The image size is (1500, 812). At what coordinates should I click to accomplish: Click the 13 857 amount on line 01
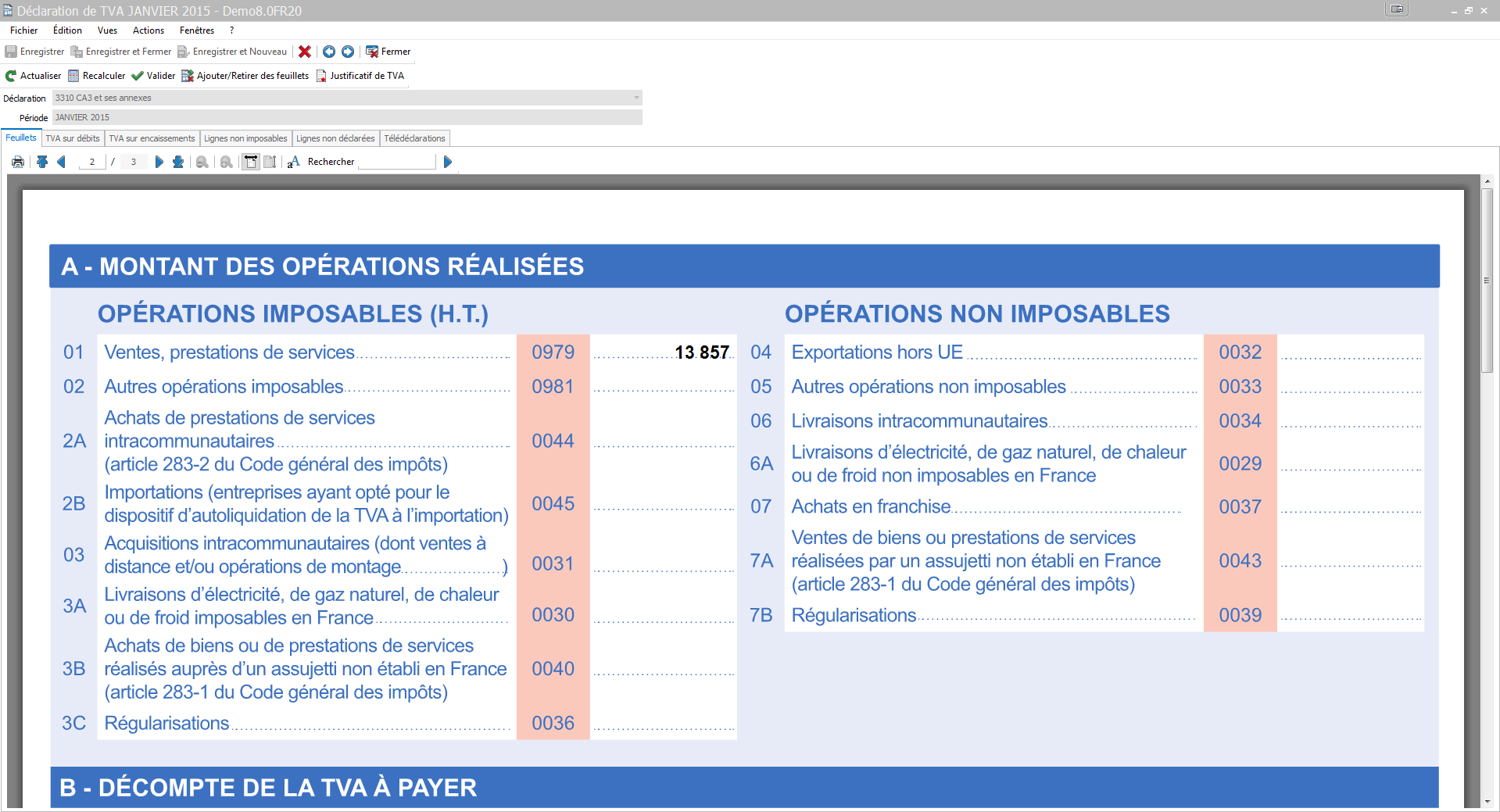click(702, 352)
